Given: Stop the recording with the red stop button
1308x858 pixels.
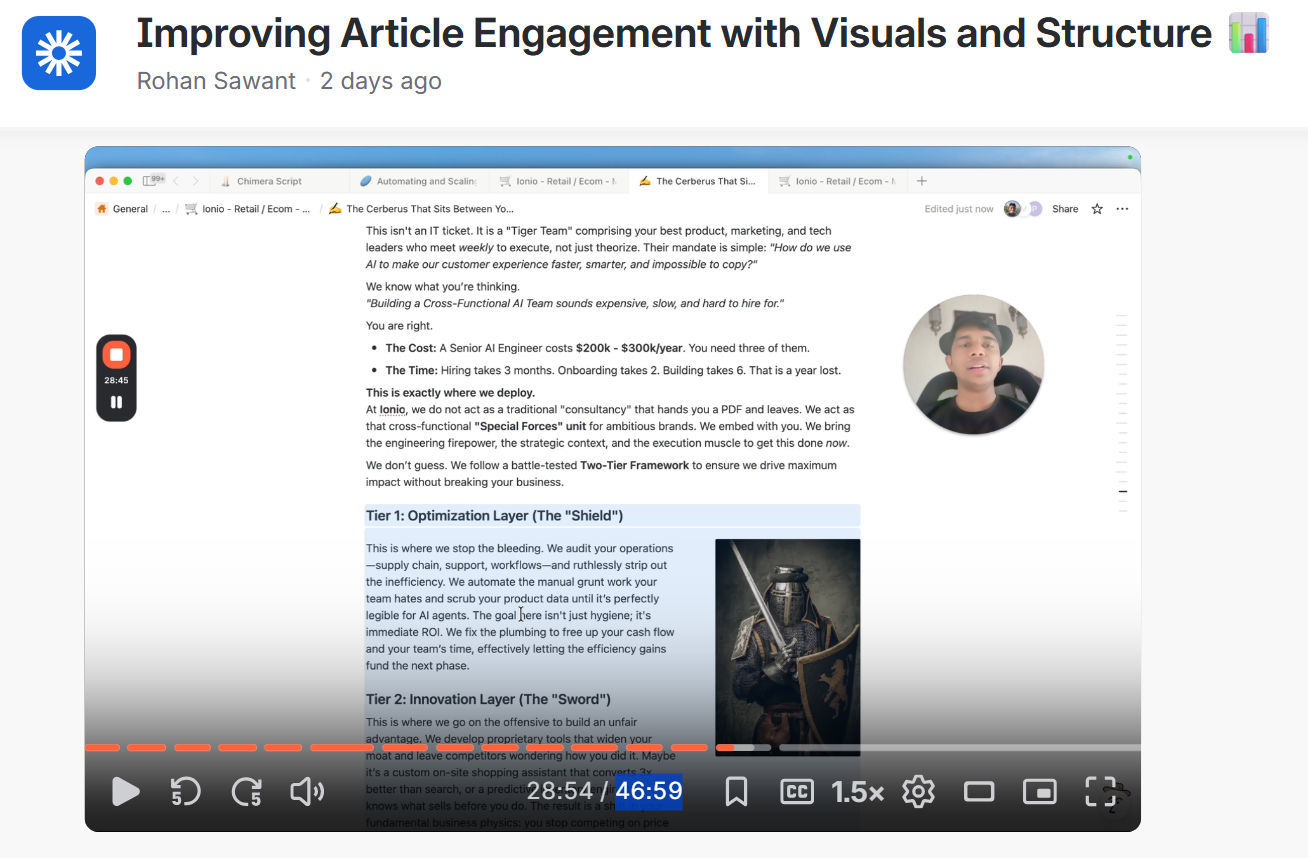Looking at the screenshot, I should [116, 353].
